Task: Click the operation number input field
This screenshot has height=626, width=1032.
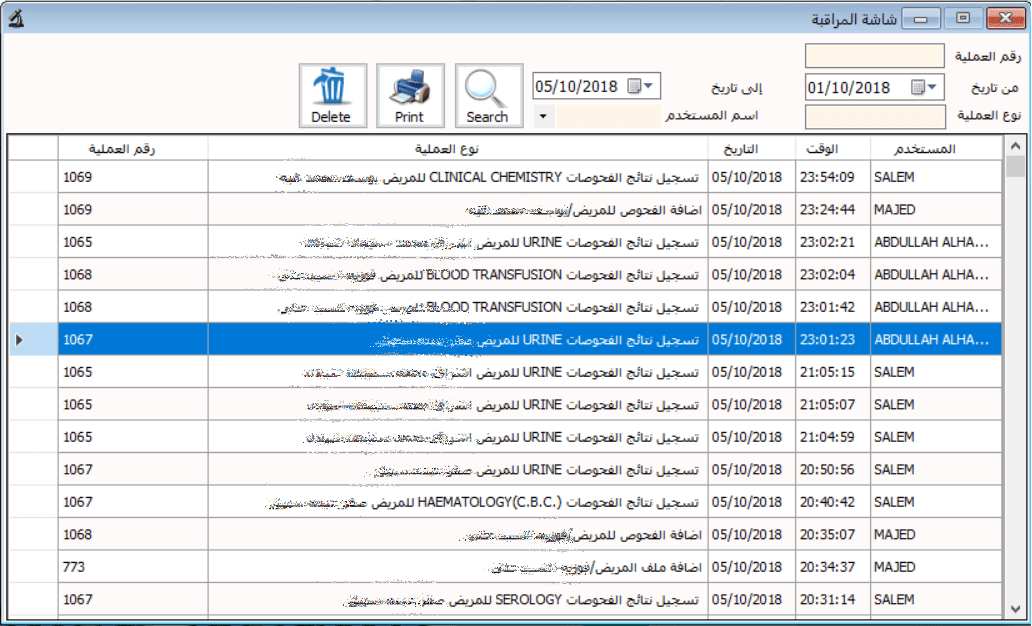Action: [x=874, y=56]
